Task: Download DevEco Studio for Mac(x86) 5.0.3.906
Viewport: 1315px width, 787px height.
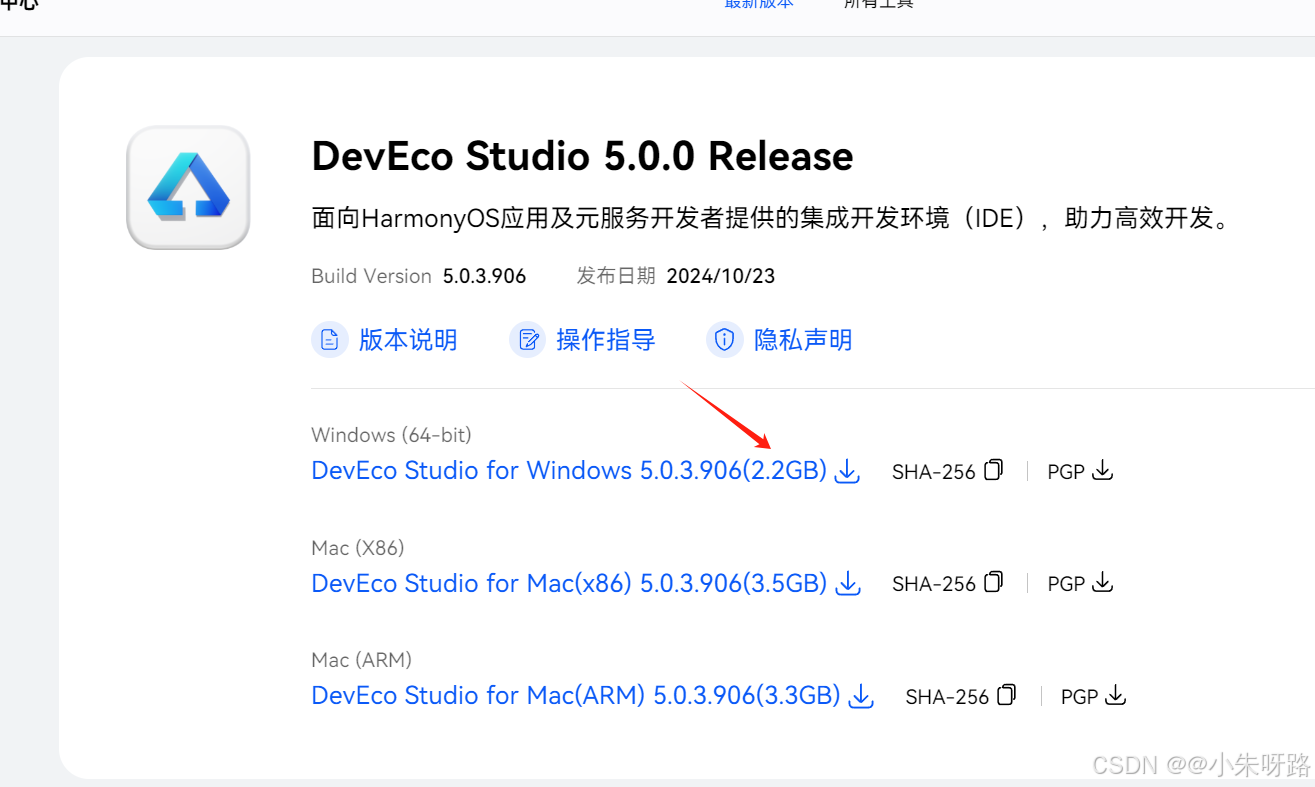Action: [568, 583]
